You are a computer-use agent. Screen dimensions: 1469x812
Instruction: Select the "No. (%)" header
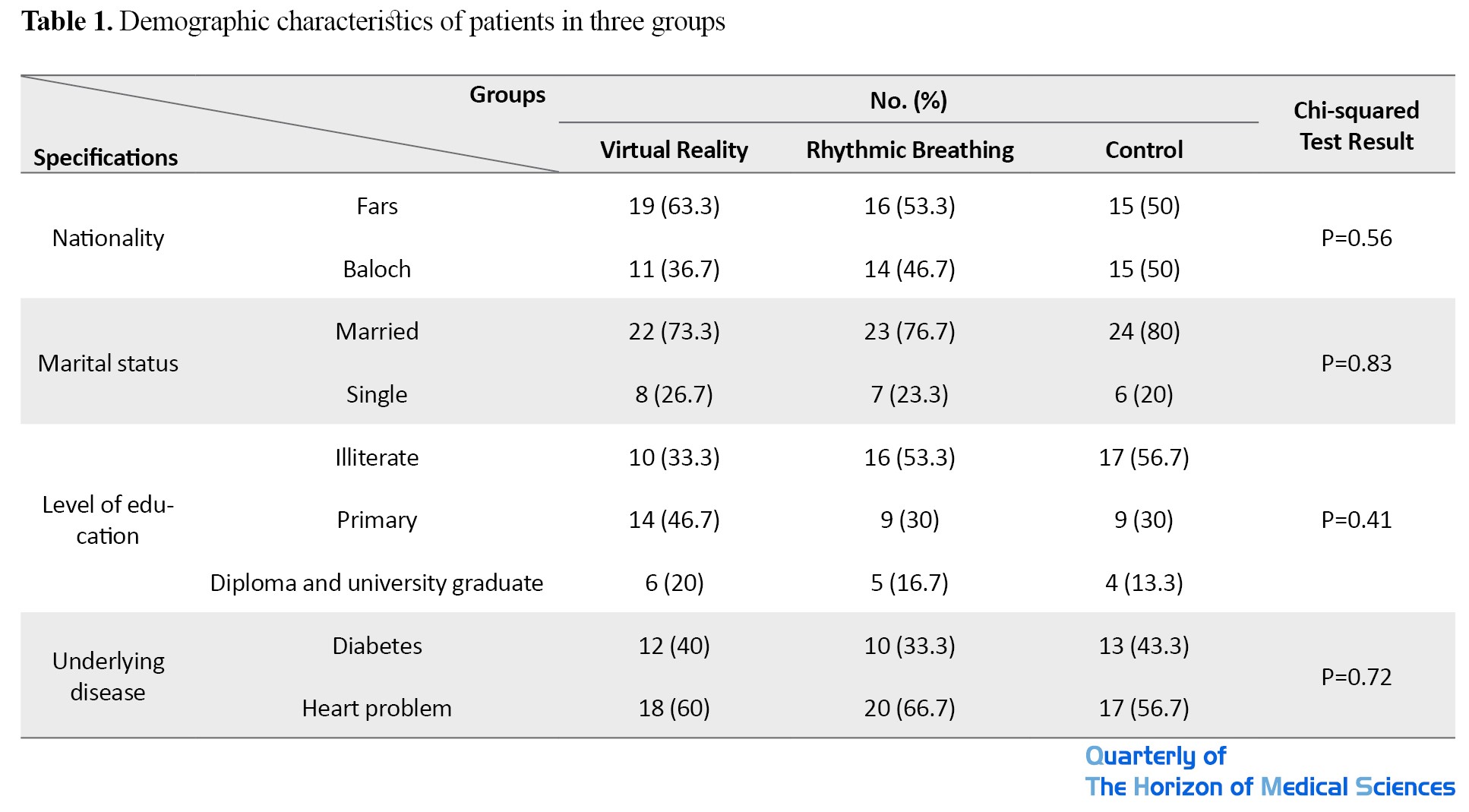[x=908, y=100]
